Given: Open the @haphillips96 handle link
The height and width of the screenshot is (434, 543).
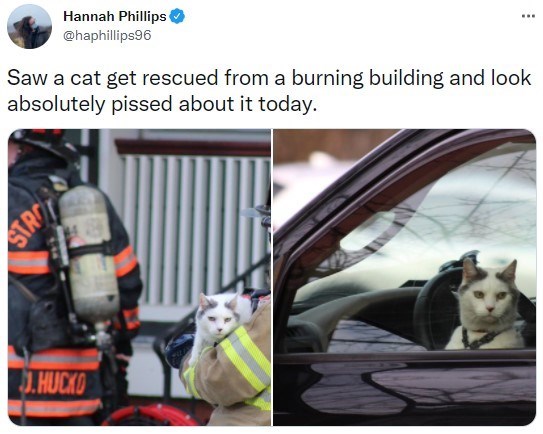Looking at the screenshot, I should coord(107,35).
